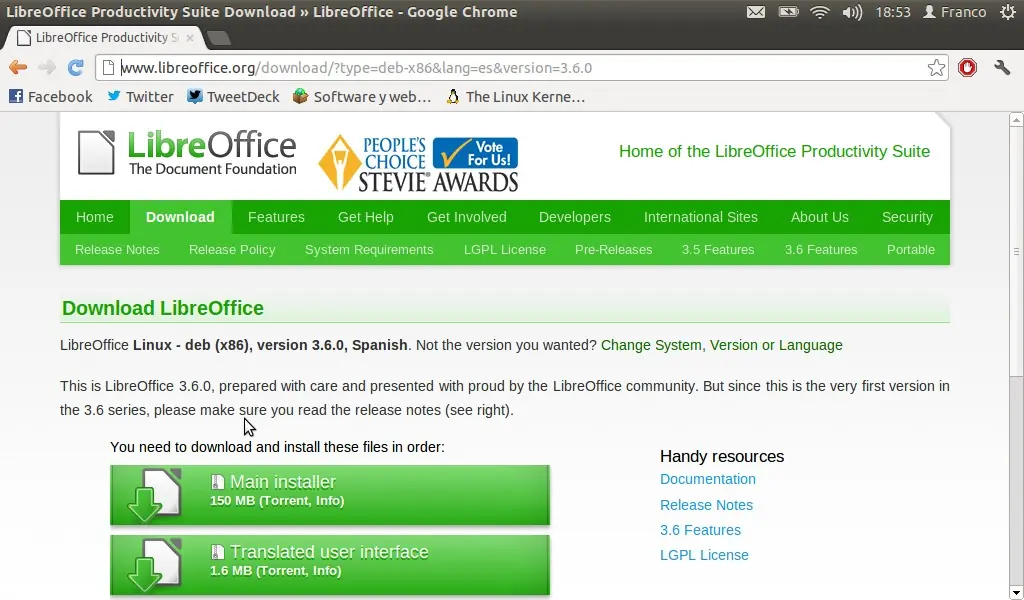1024x600 pixels.
Task: Reload the page with the refresh icon
Action: (76, 67)
